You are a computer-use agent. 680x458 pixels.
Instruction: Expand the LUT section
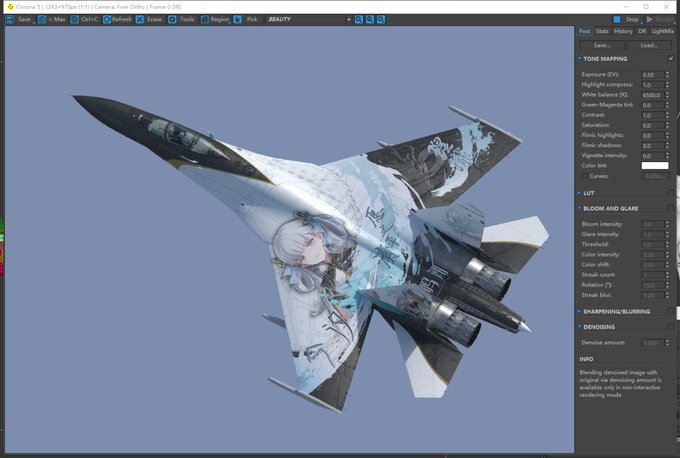click(x=579, y=193)
